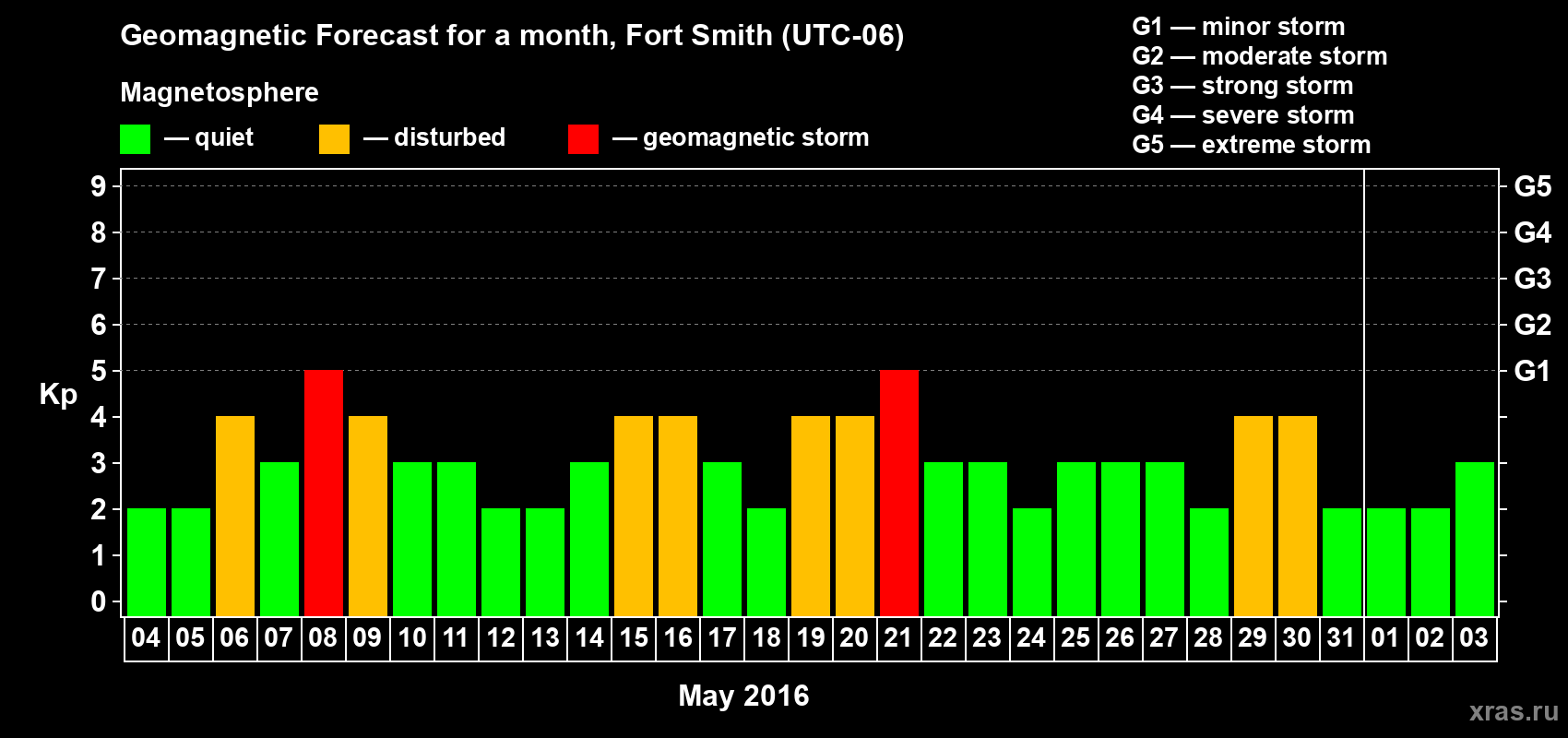Viewport: 1568px width, 738px height.
Task: Select the date label 13
Action: [x=544, y=638]
